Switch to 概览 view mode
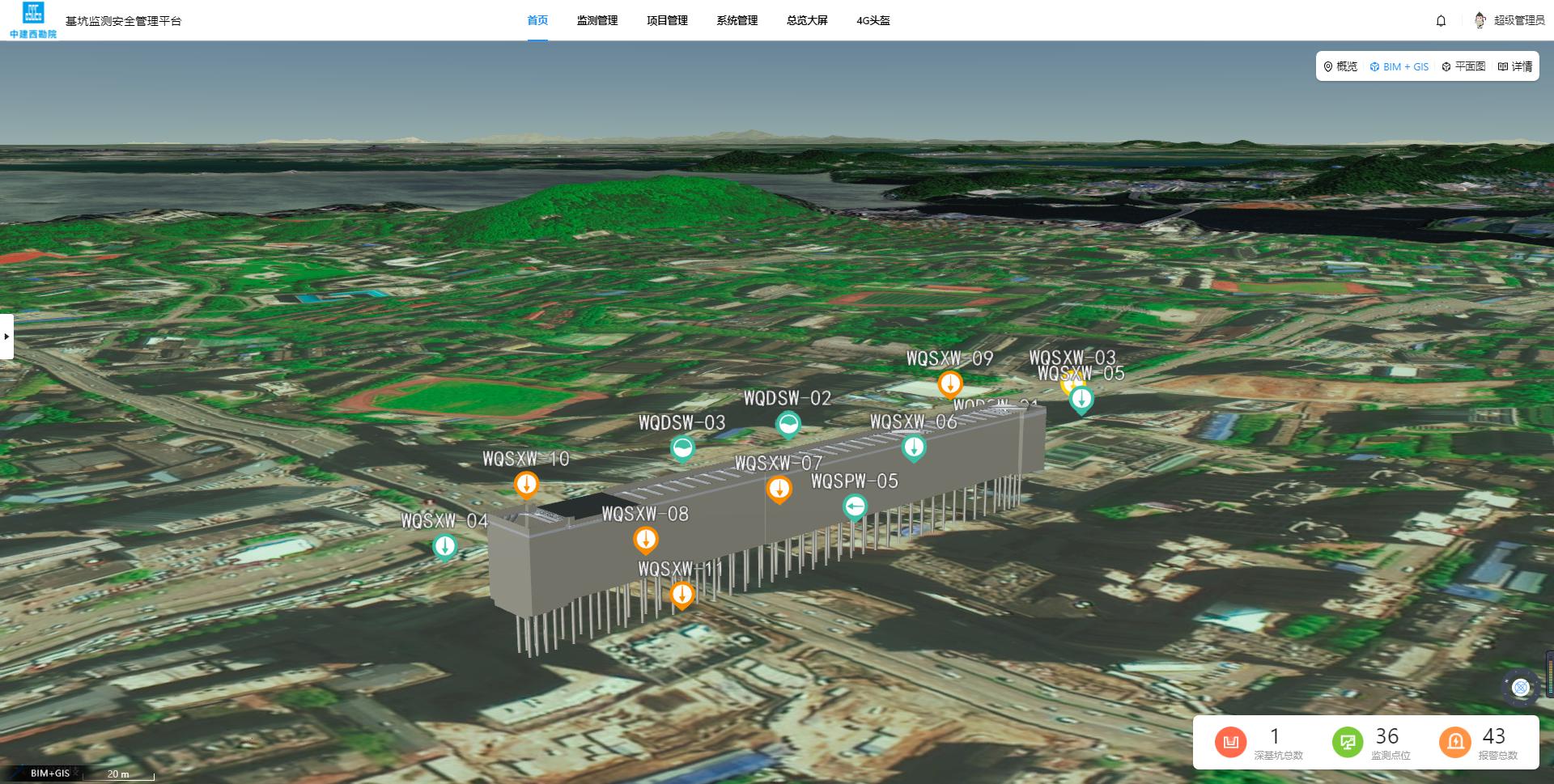 (1340, 66)
